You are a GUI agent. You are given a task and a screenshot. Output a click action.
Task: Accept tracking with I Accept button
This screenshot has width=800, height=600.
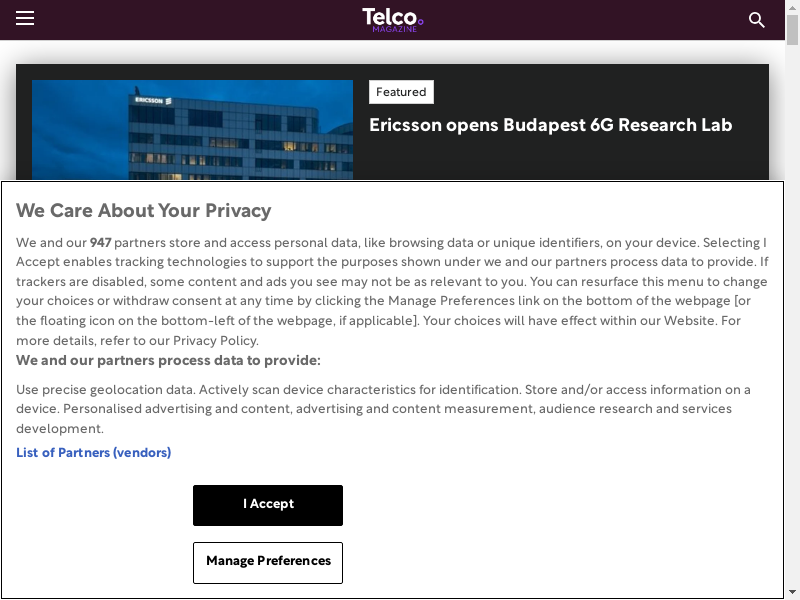(268, 505)
